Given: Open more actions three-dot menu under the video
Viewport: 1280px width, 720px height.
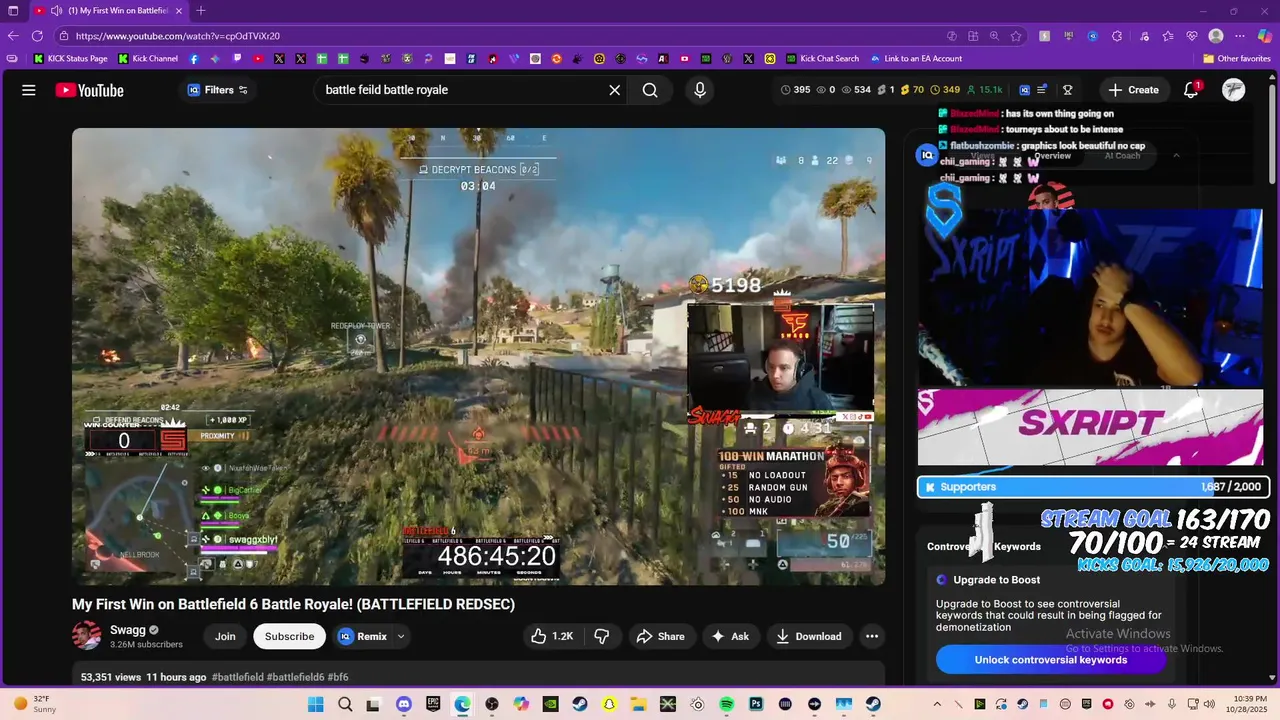Looking at the screenshot, I should 872,636.
